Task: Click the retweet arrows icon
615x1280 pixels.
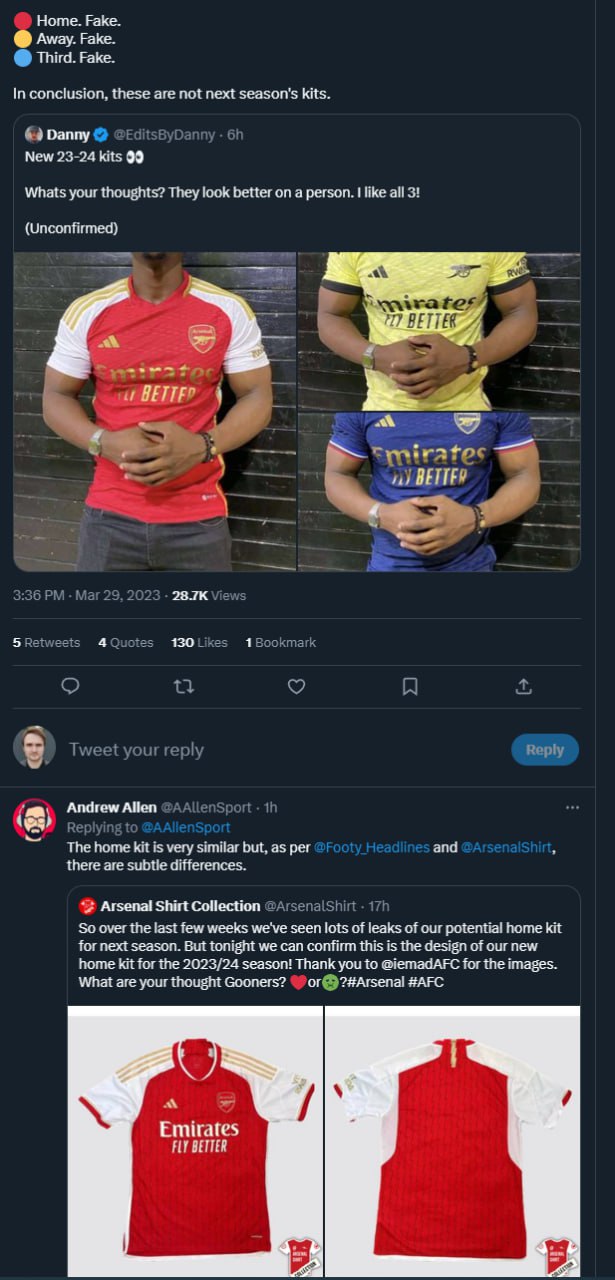Action: pyautogui.click(x=184, y=686)
